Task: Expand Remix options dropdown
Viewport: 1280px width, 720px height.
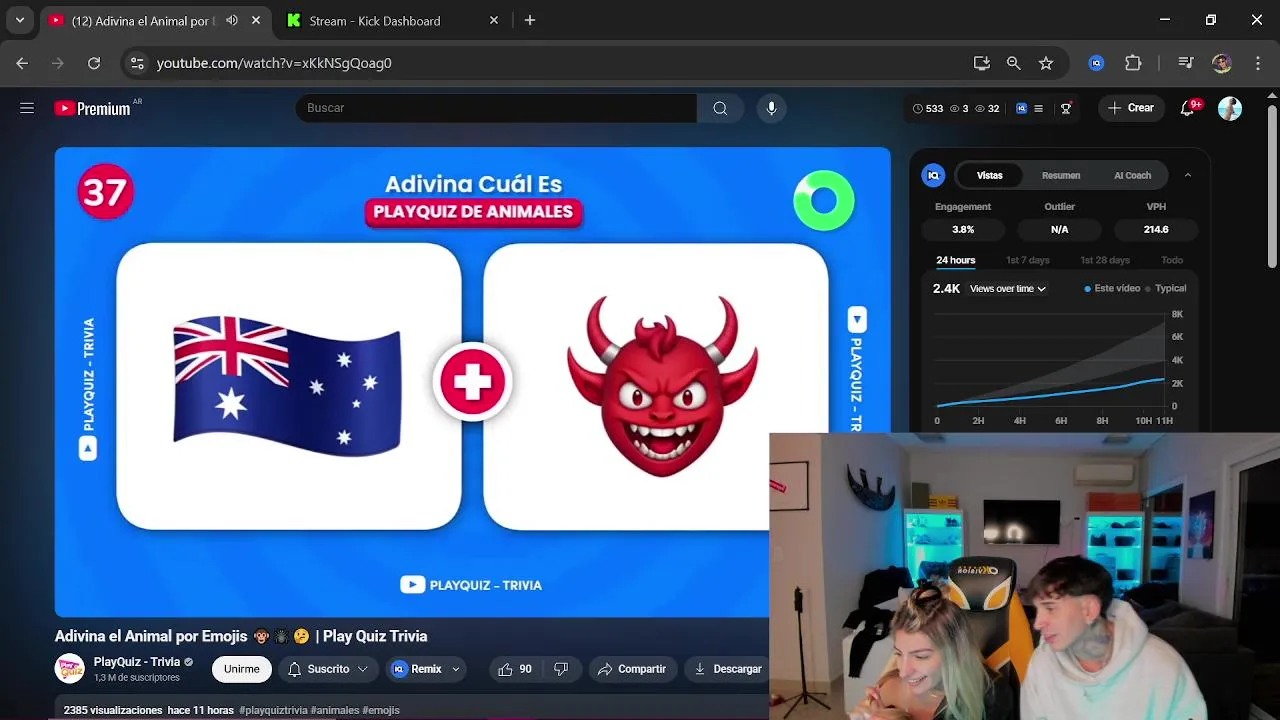Action: click(456, 669)
